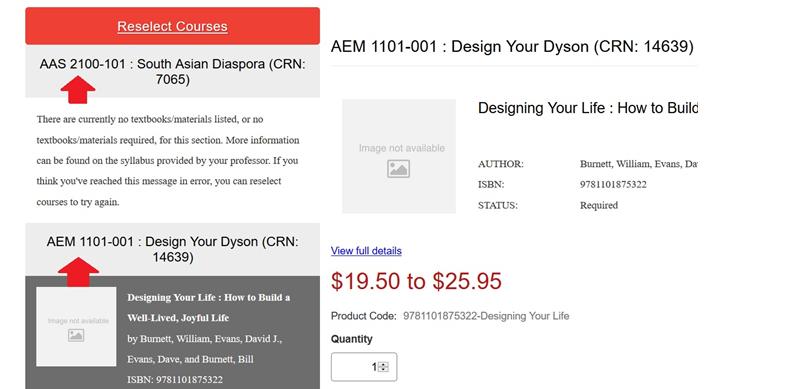Click the picture icon in the large placeholder image
This screenshot has width=808, height=389.
(398, 169)
